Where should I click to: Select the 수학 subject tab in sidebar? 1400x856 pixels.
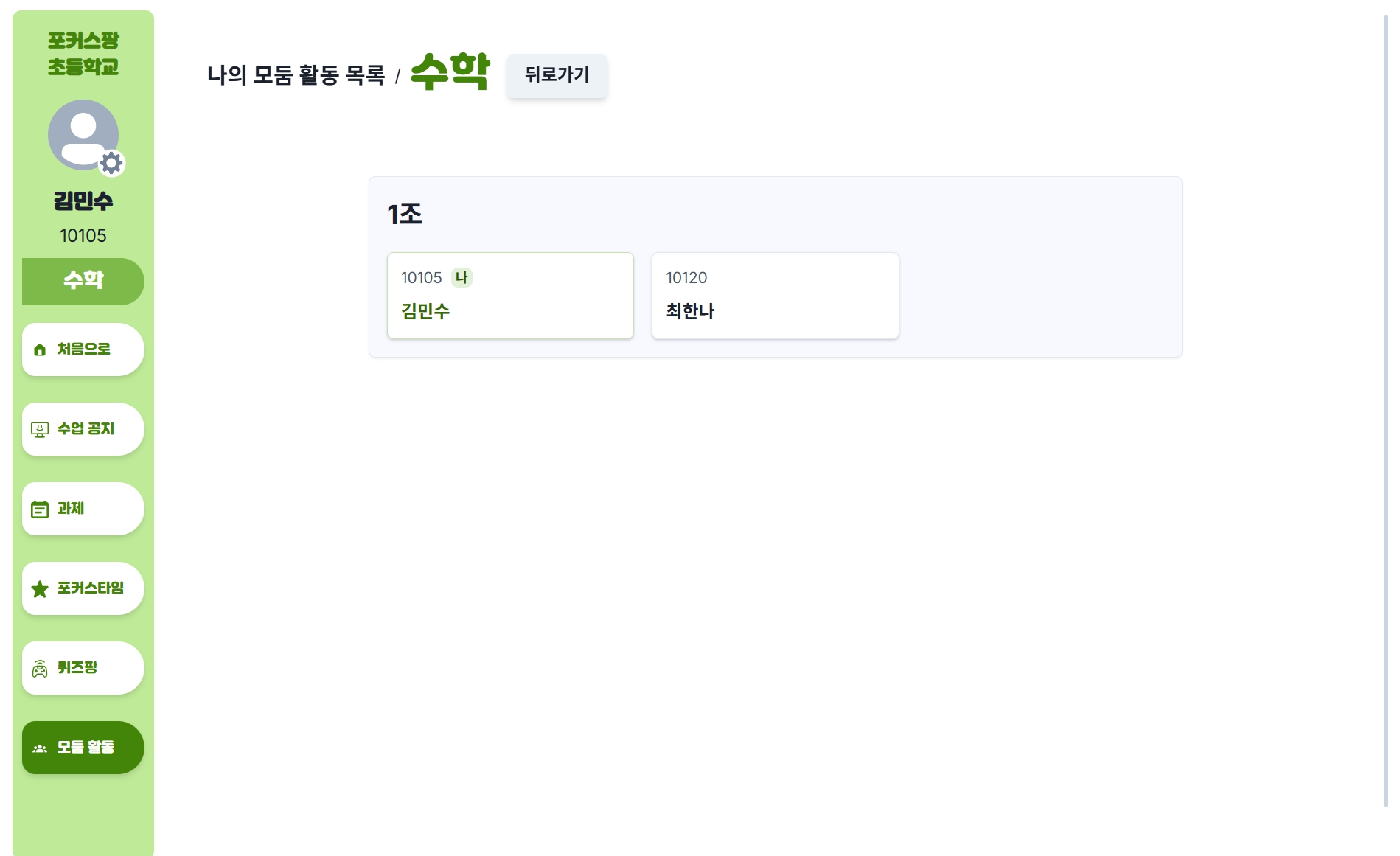(83, 282)
